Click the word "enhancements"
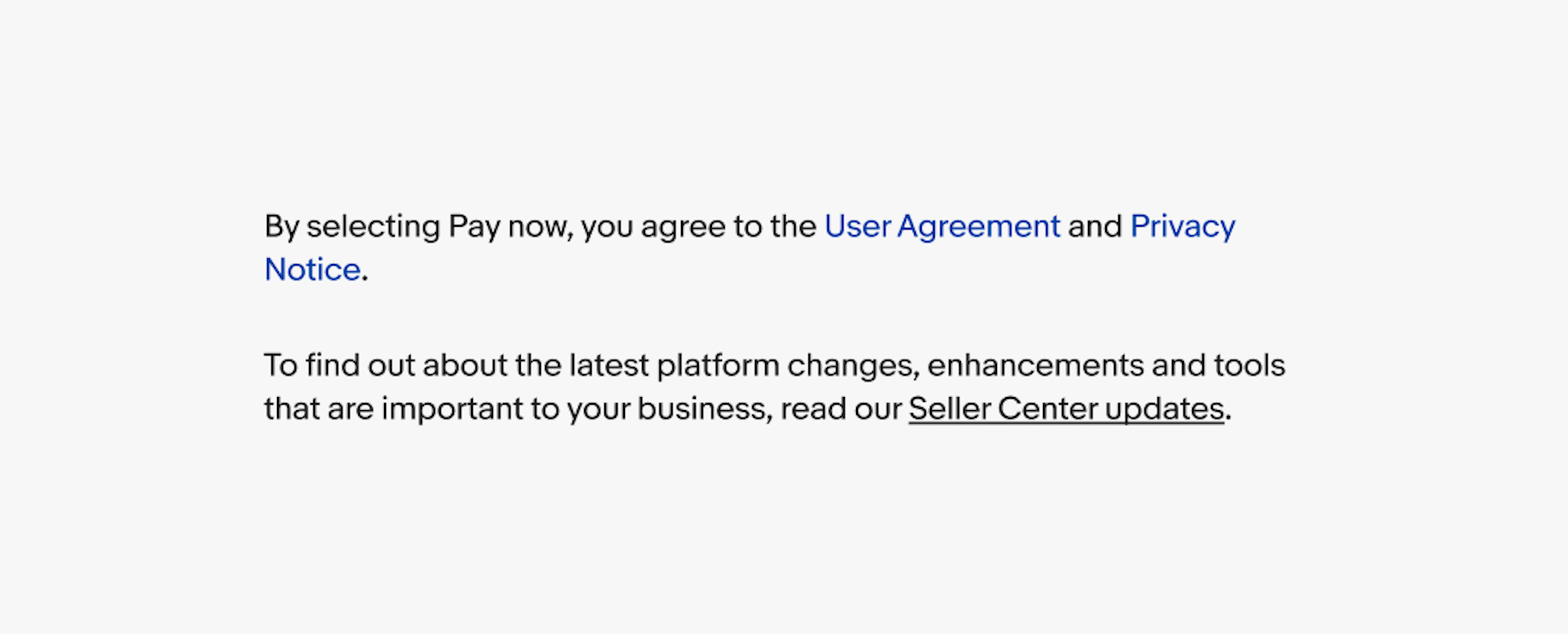 (1036, 365)
